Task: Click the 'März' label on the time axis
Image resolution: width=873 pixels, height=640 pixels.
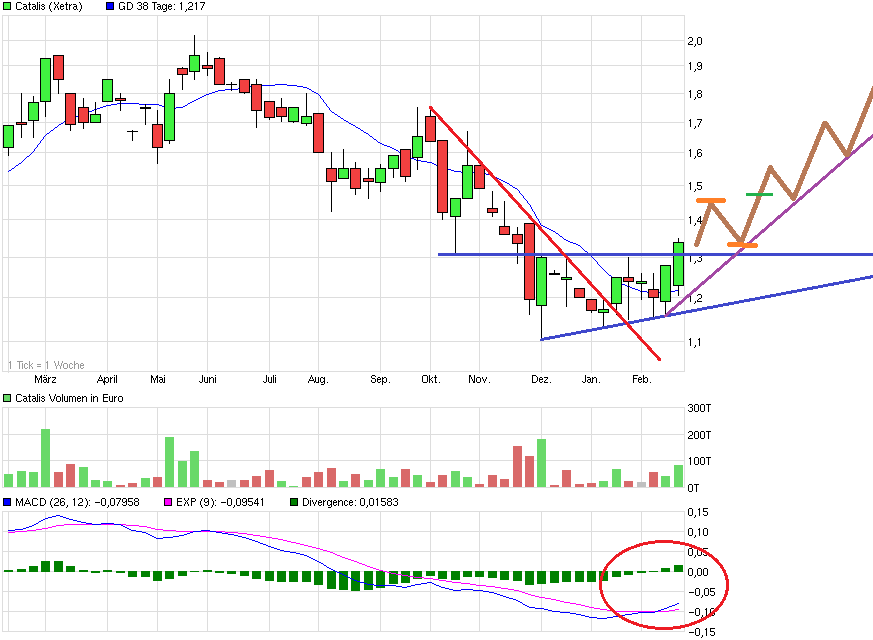Action: pos(45,380)
